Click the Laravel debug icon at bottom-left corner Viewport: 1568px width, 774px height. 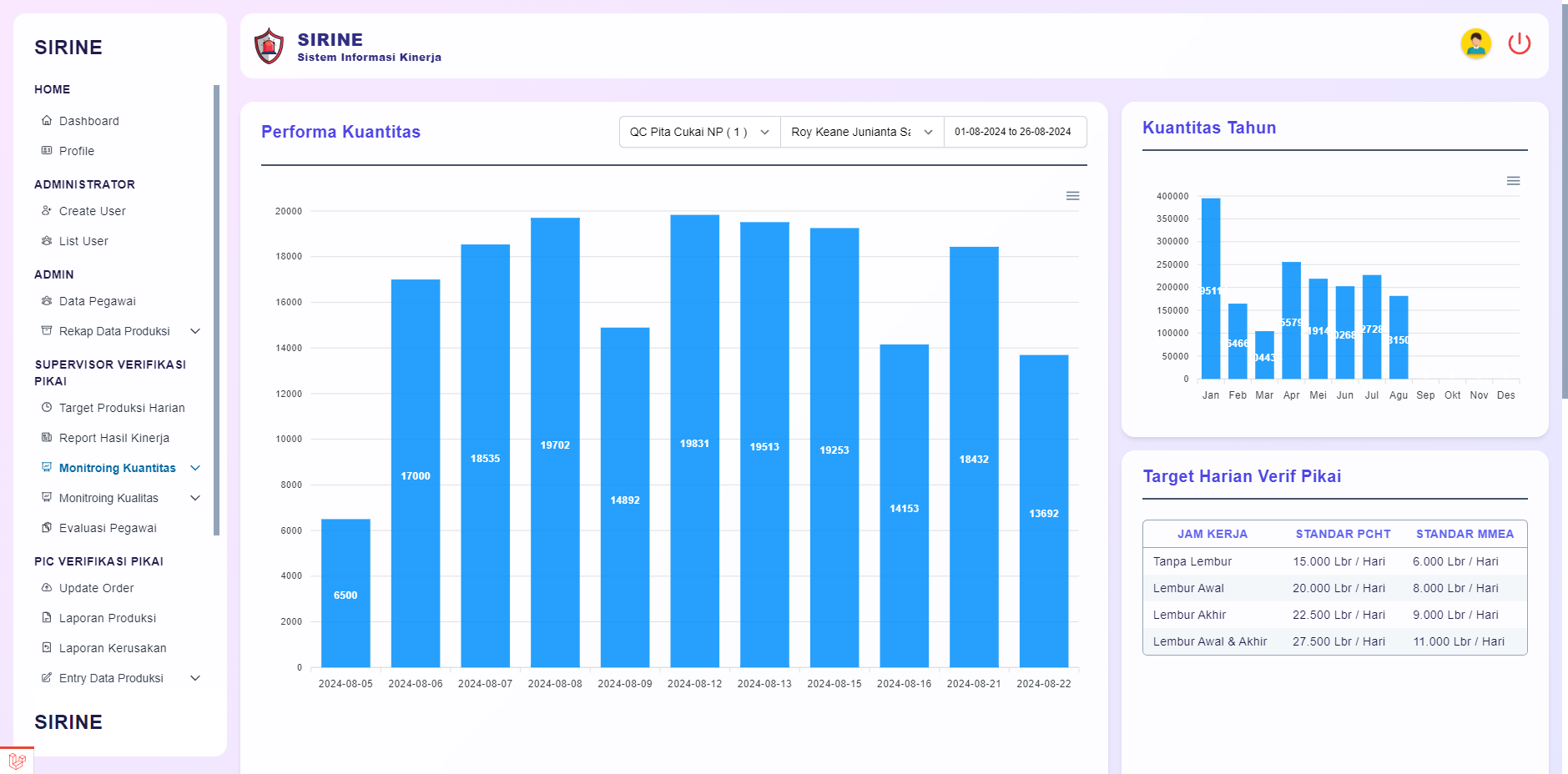[x=17, y=761]
